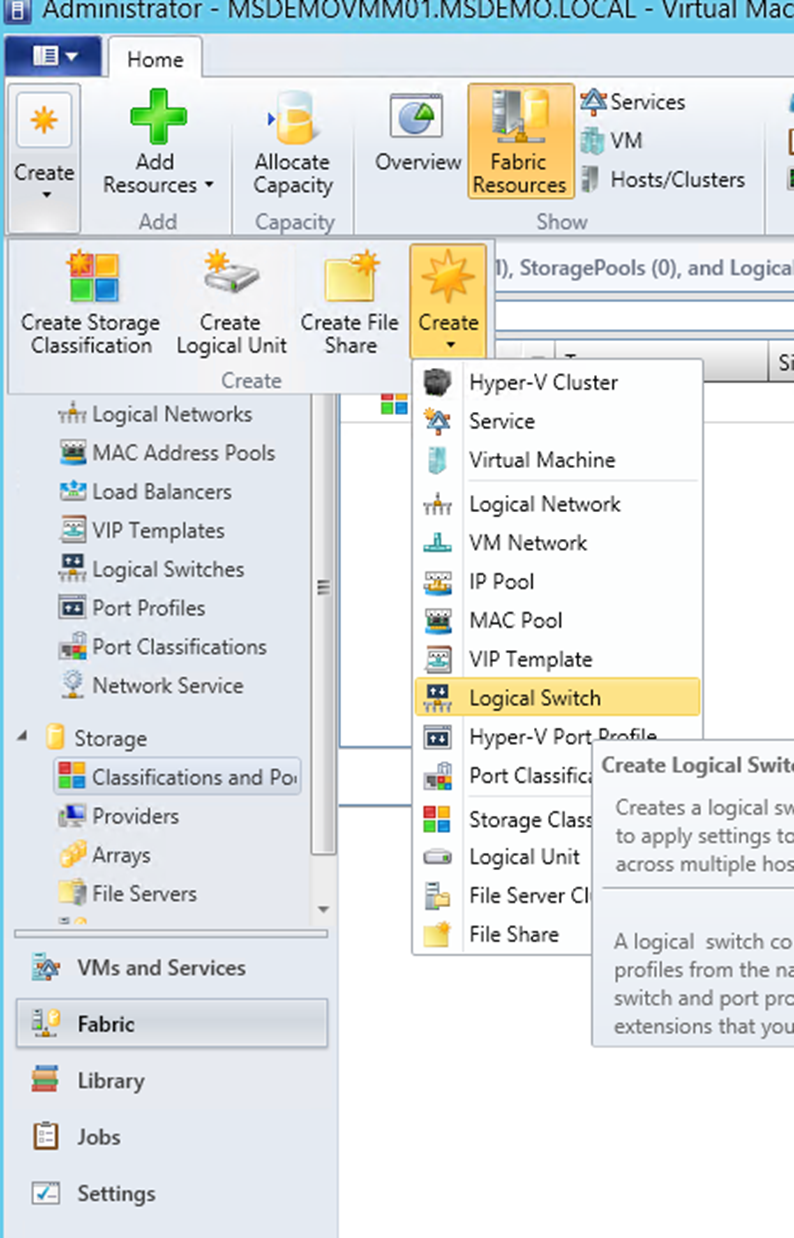Choose File Share from Create menu
Image resolution: width=794 pixels, height=1238 pixels.
tap(504, 935)
